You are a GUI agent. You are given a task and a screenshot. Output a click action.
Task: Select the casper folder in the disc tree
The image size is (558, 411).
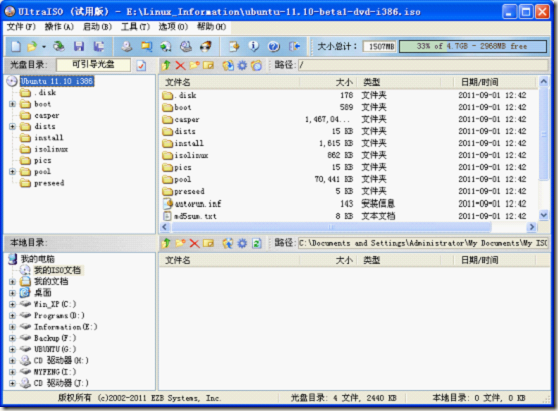pyautogui.click(x=47, y=115)
